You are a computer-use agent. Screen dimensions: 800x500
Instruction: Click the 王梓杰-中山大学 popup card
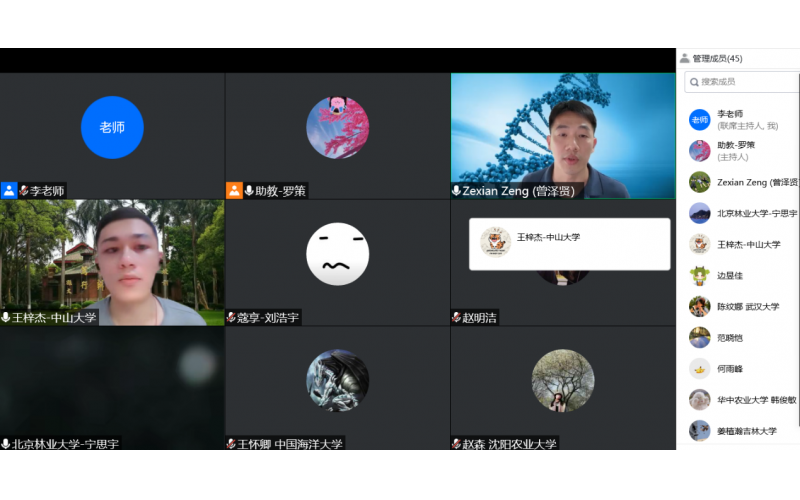point(569,244)
